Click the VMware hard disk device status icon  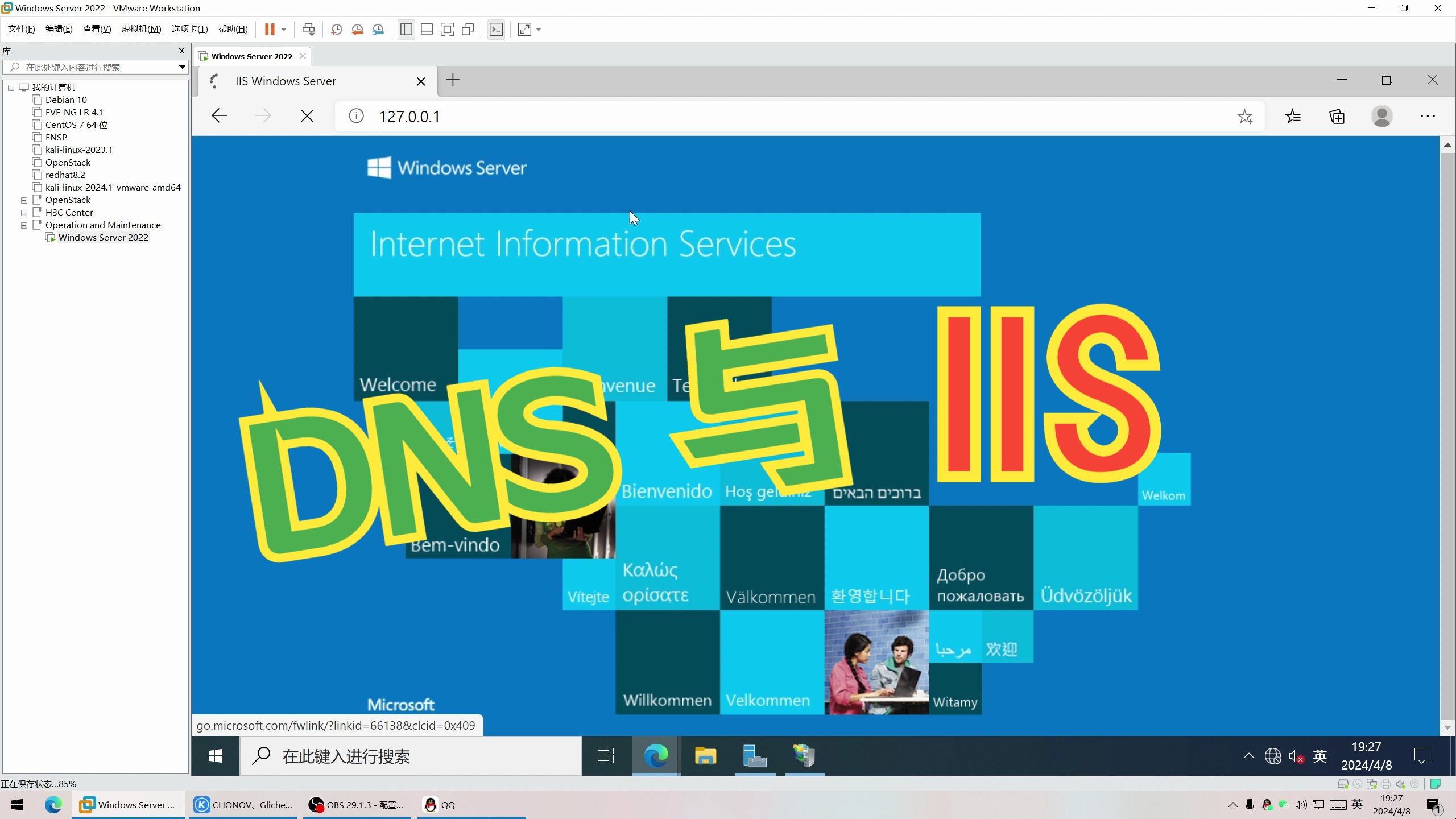coord(1343,784)
